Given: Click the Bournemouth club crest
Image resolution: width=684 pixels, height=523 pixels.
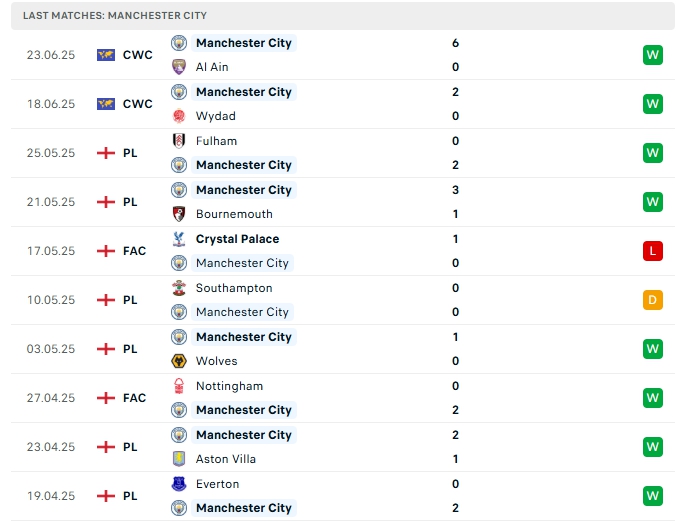Looking at the screenshot, I should (x=179, y=214).
